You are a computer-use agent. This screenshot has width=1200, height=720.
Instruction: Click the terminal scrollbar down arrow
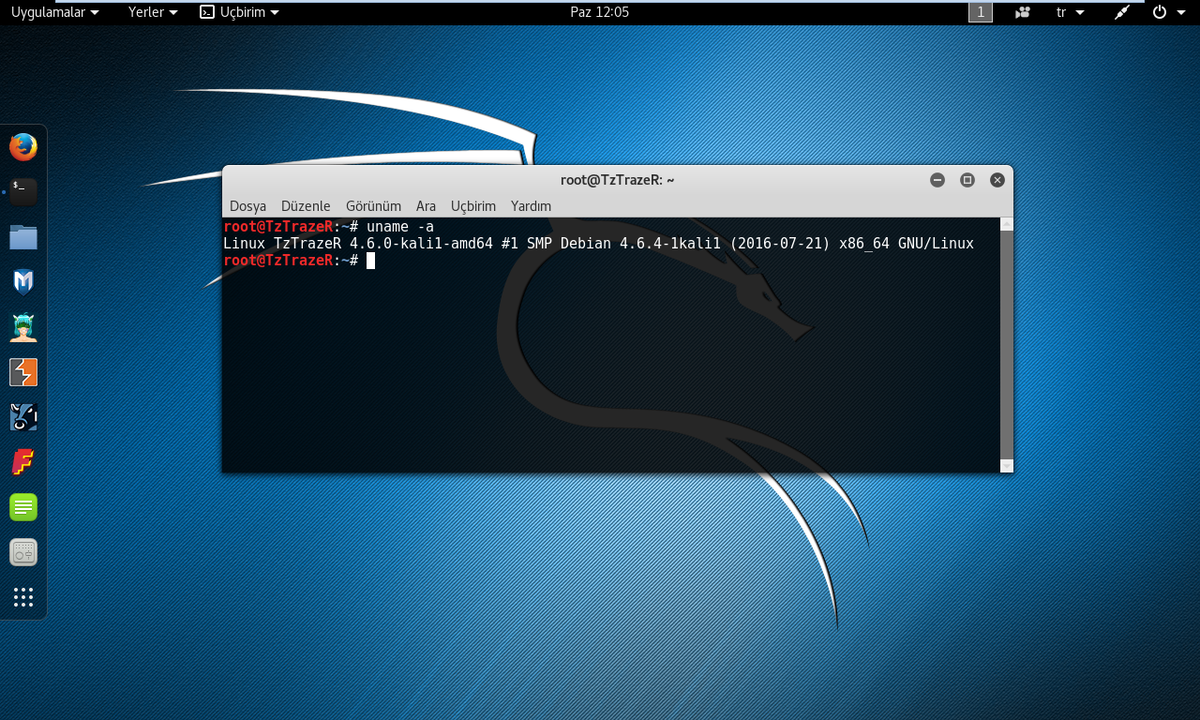click(1007, 466)
